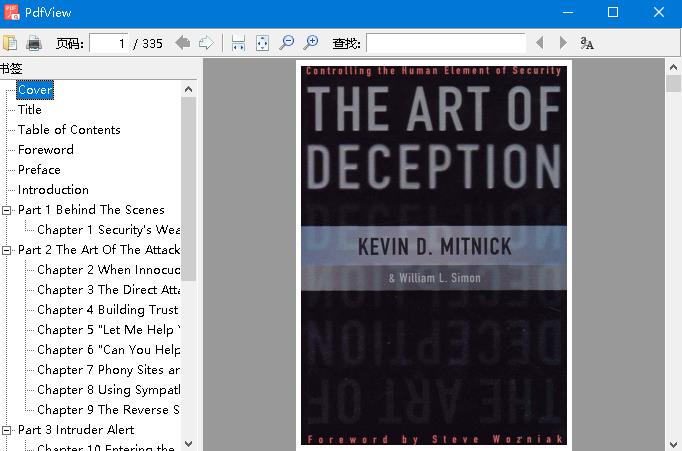Close the PdfView window
This screenshot has width=682, height=451.
point(659,12)
